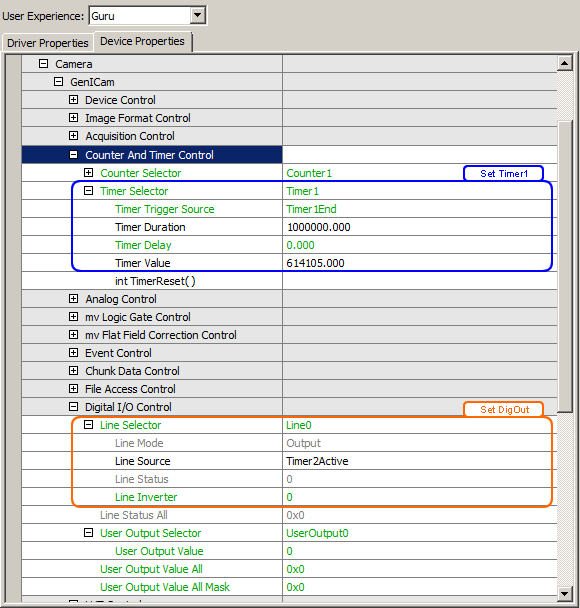
Task: Collapse the Timer Selector entry
Action: click(x=88, y=190)
